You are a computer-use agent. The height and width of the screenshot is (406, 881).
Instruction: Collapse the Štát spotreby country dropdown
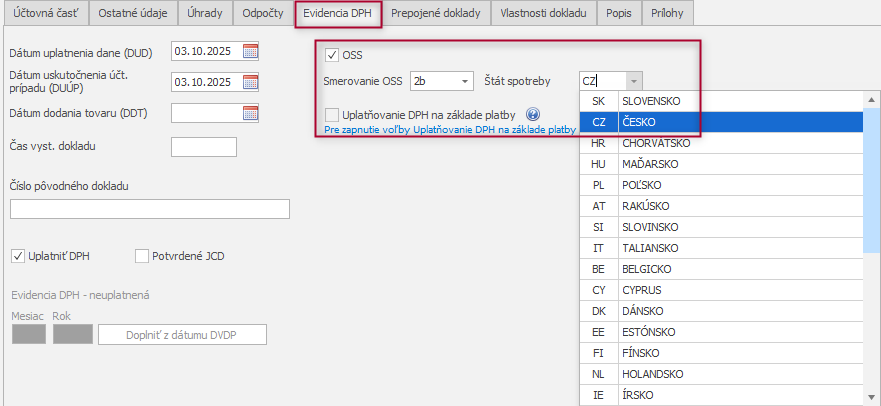[632, 81]
